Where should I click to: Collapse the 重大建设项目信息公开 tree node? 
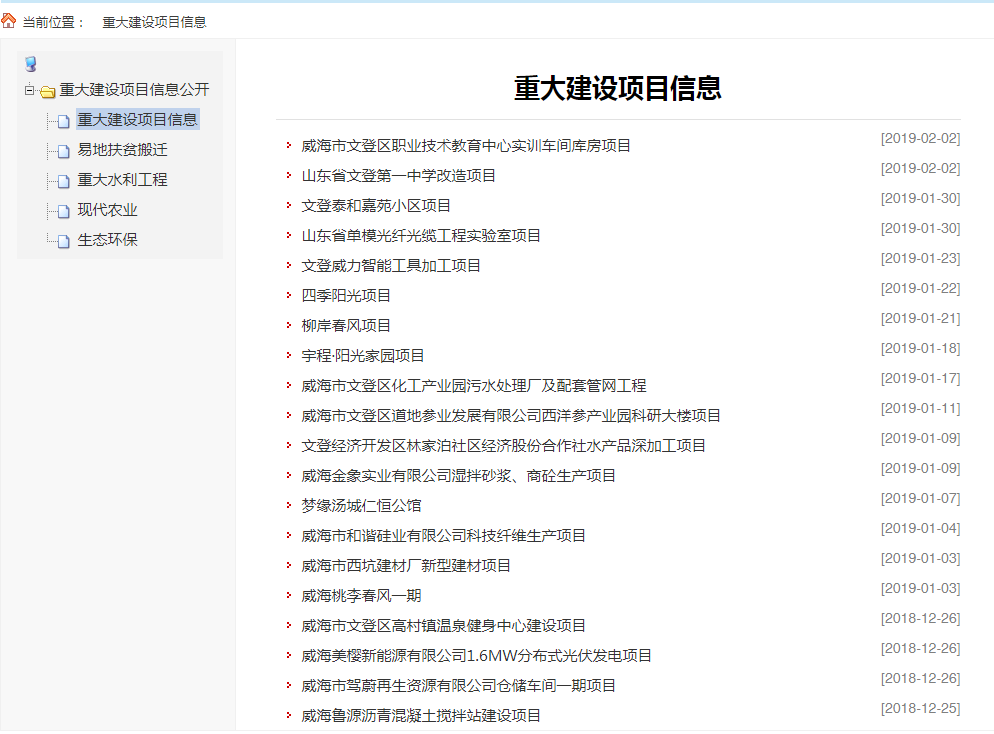(x=30, y=90)
